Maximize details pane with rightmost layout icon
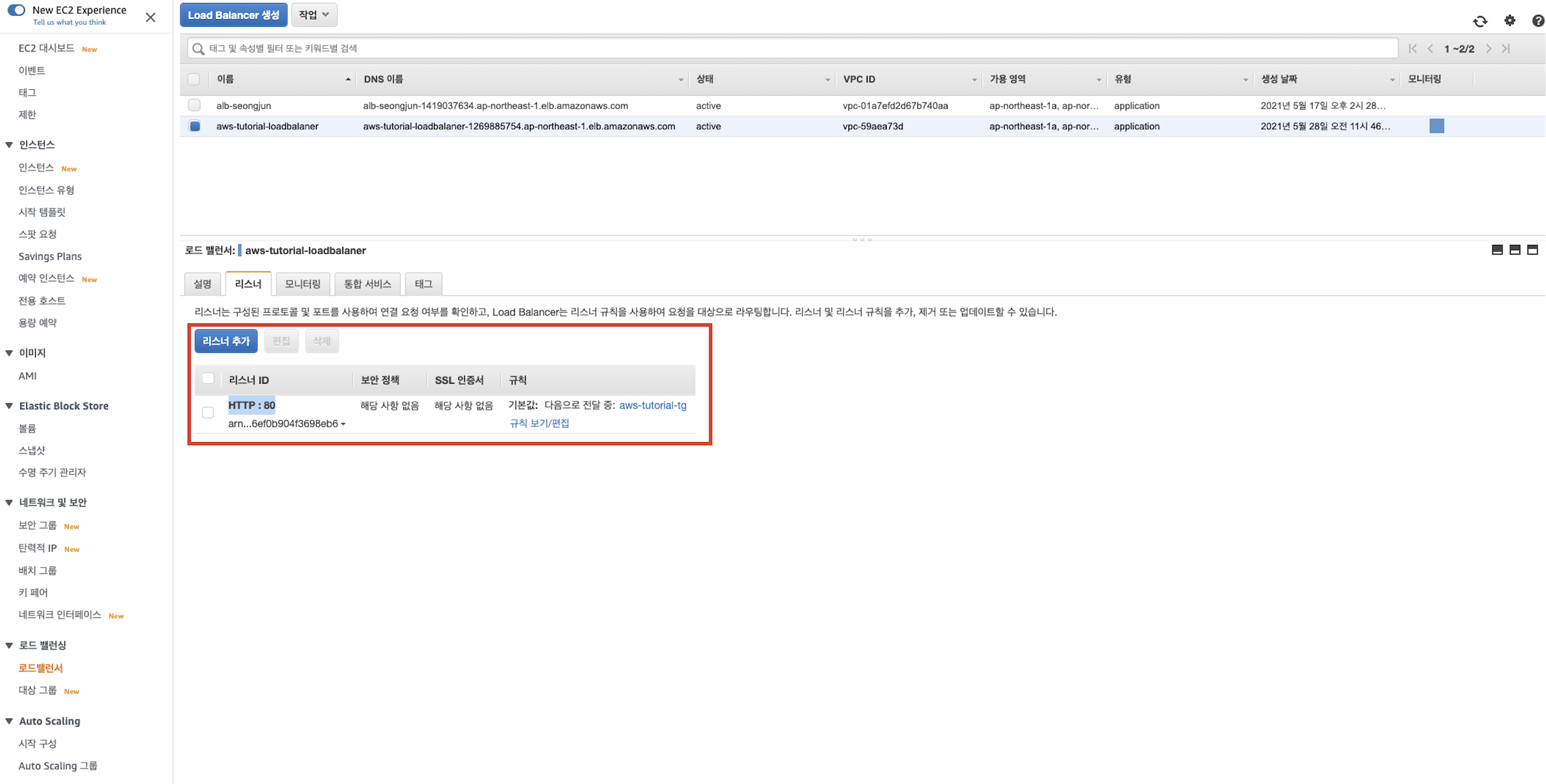The image size is (1546, 784). click(x=1532, y=250)
